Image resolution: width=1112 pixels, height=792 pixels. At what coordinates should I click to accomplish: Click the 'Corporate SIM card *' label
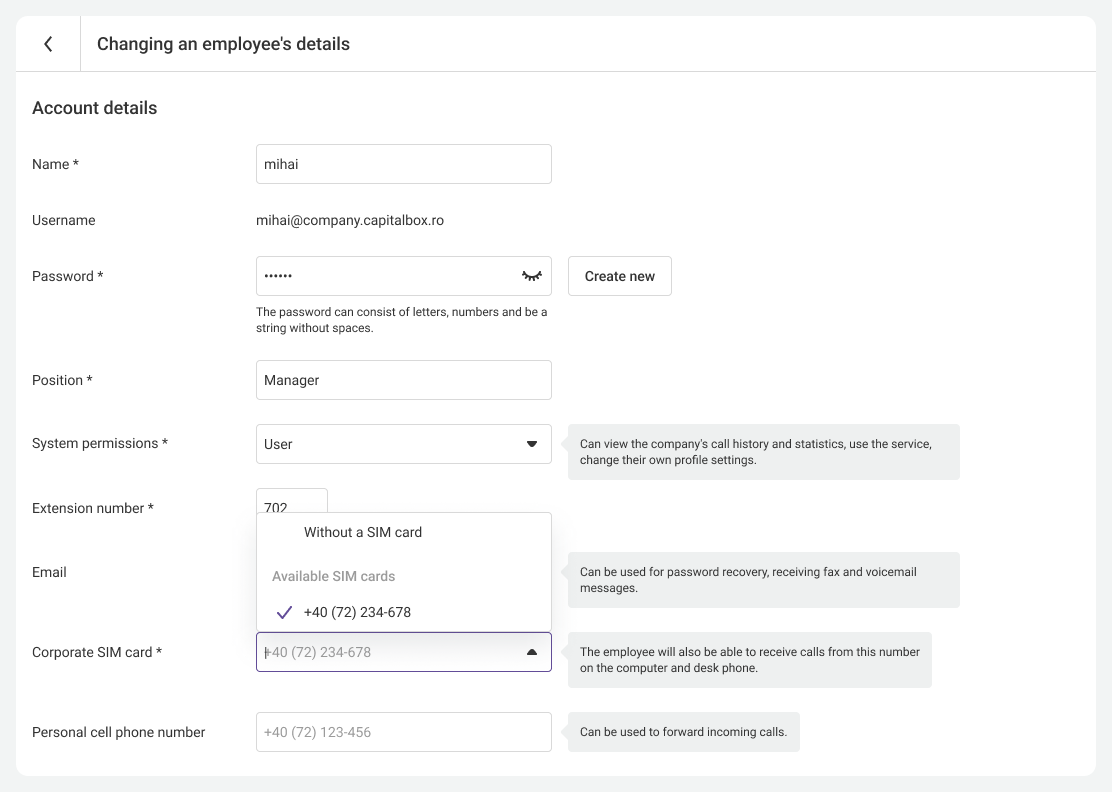[x=97, y=652]
